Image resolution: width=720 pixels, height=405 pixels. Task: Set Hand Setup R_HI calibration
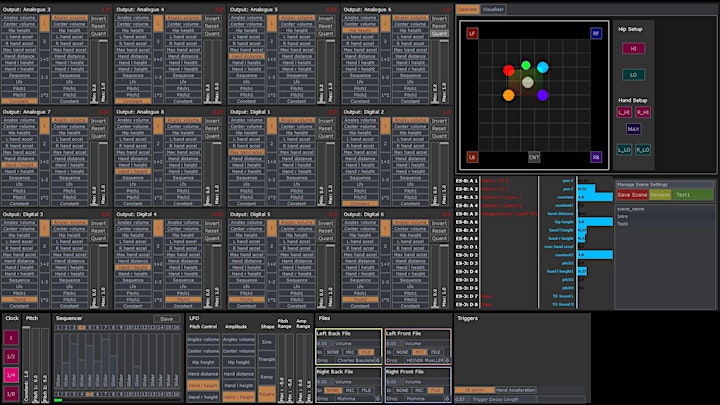click(x=643, y=112)
